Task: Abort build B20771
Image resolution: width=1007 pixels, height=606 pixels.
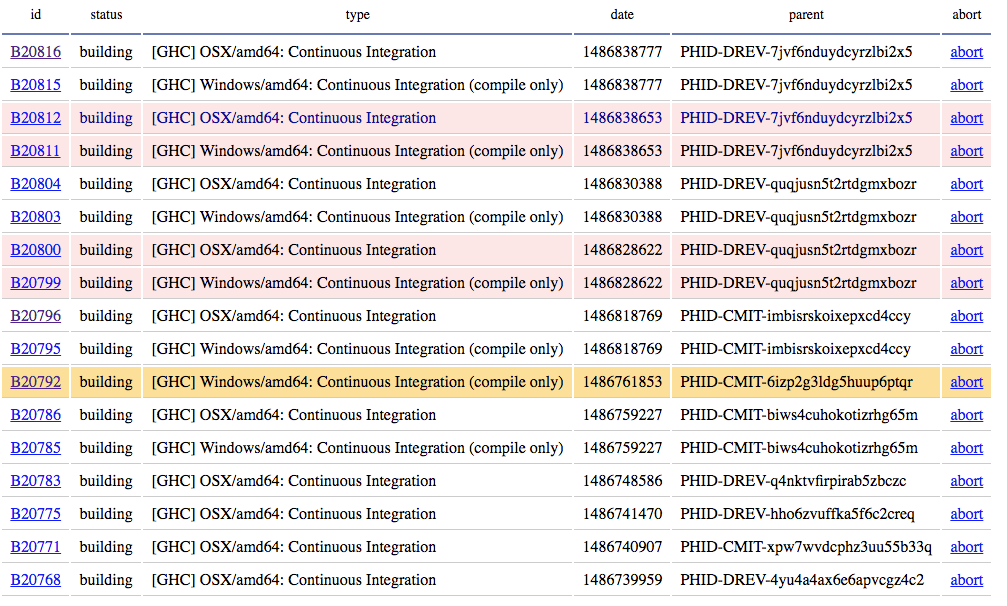Action: click(x=966, y=547)
